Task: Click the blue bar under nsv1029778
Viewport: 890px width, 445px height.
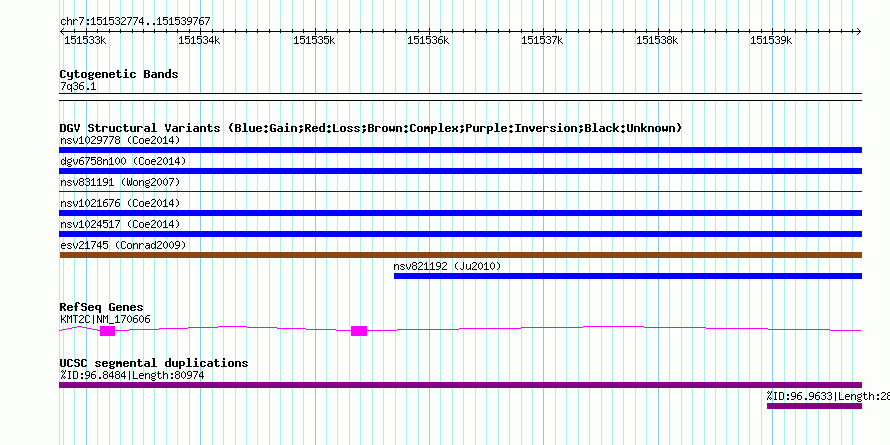Action: (x=460, y=150)
